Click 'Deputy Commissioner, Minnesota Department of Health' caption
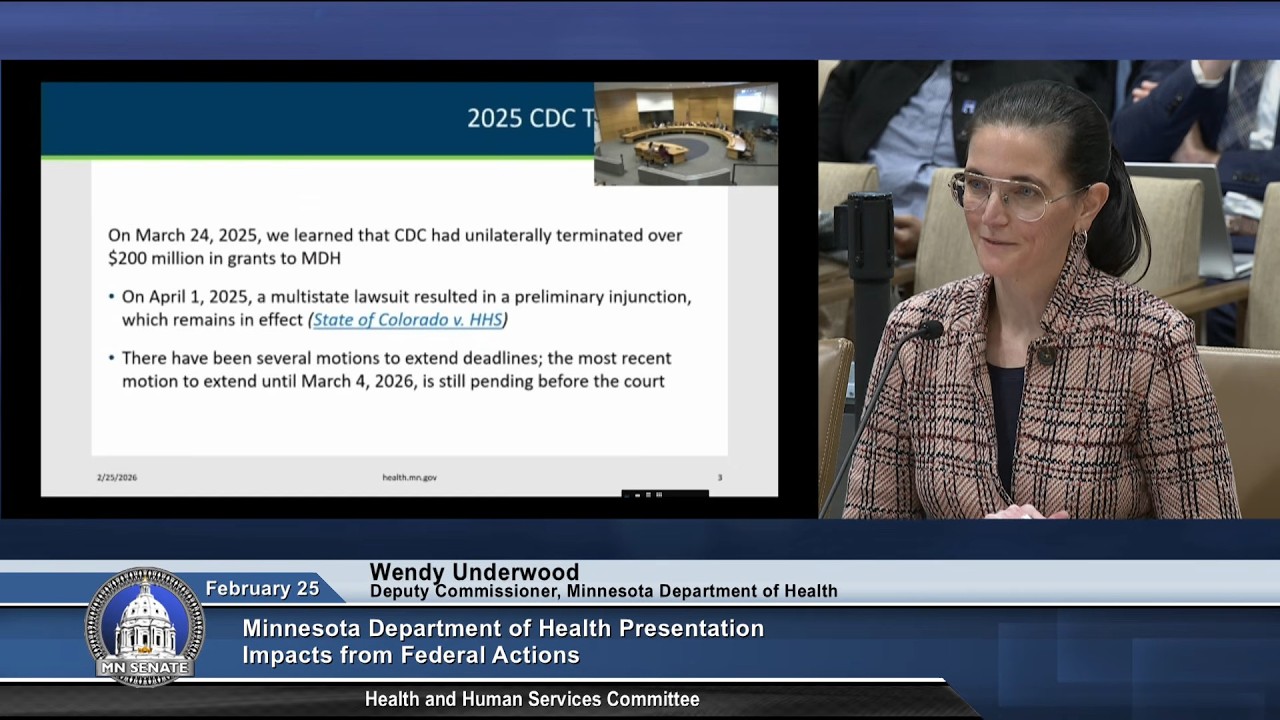This screenshot has width=1280, height=720. [x=604, y=591]
